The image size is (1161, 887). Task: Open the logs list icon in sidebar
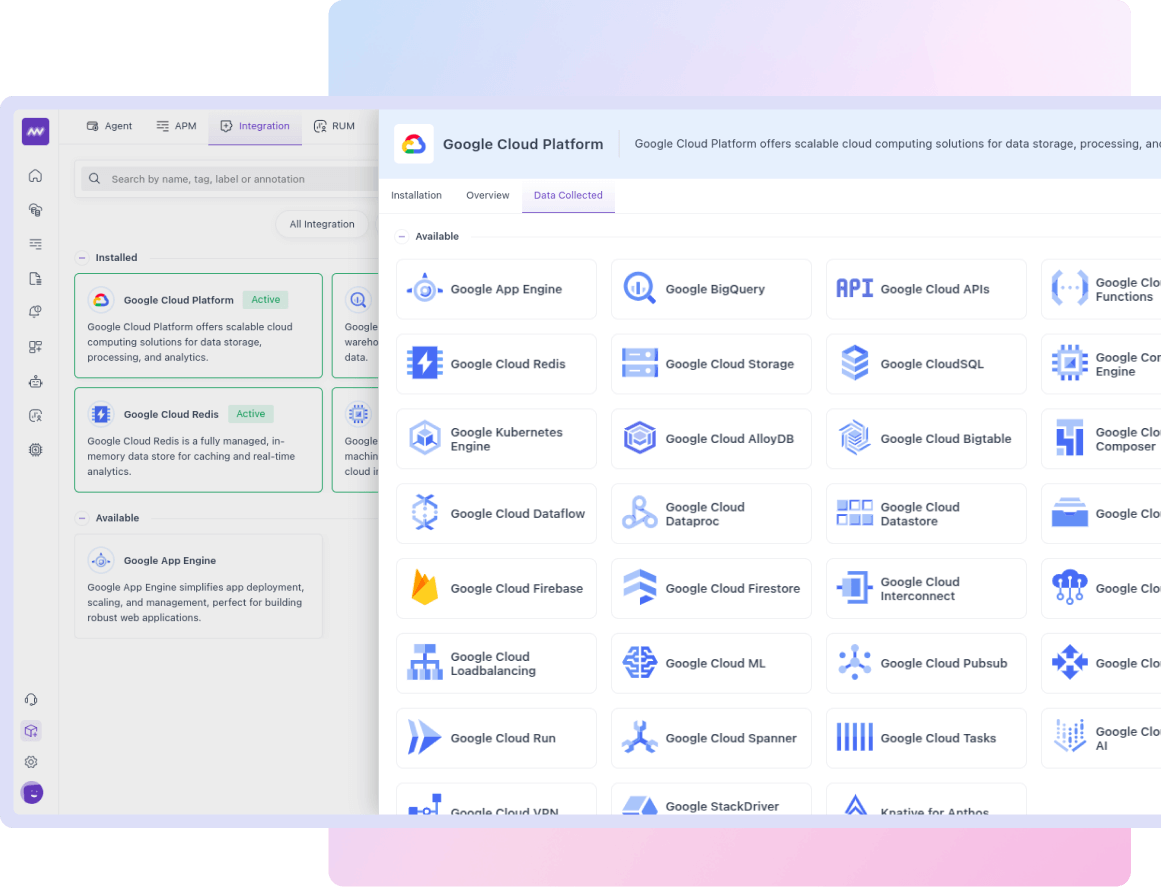[x=35, y=244]
